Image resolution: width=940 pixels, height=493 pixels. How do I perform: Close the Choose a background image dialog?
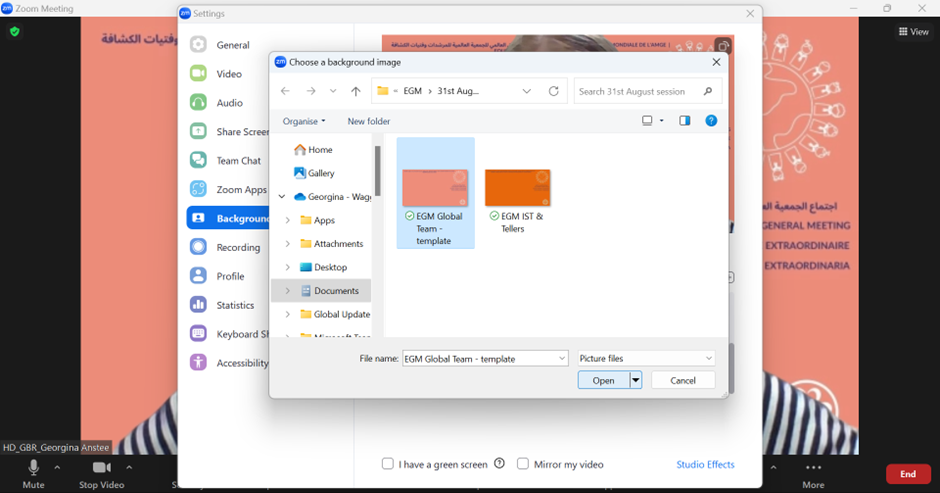click(x=716, y=62)
